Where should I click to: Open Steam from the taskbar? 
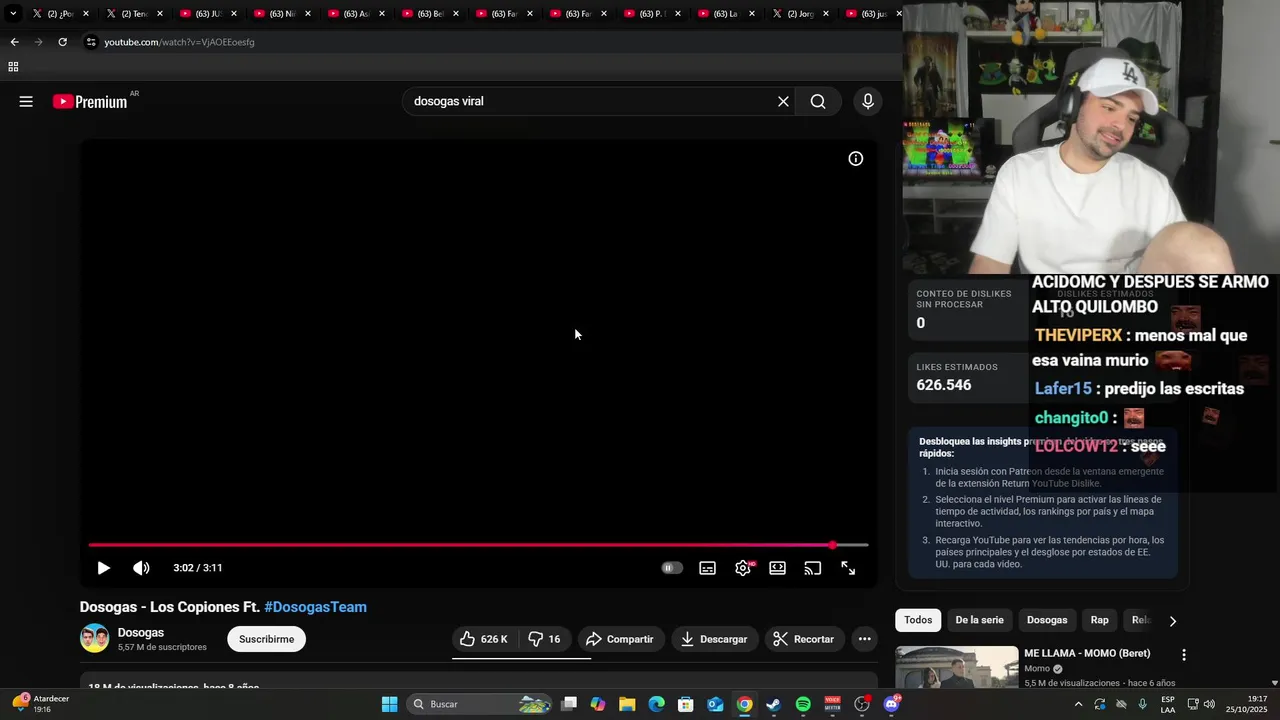[773, 704]
